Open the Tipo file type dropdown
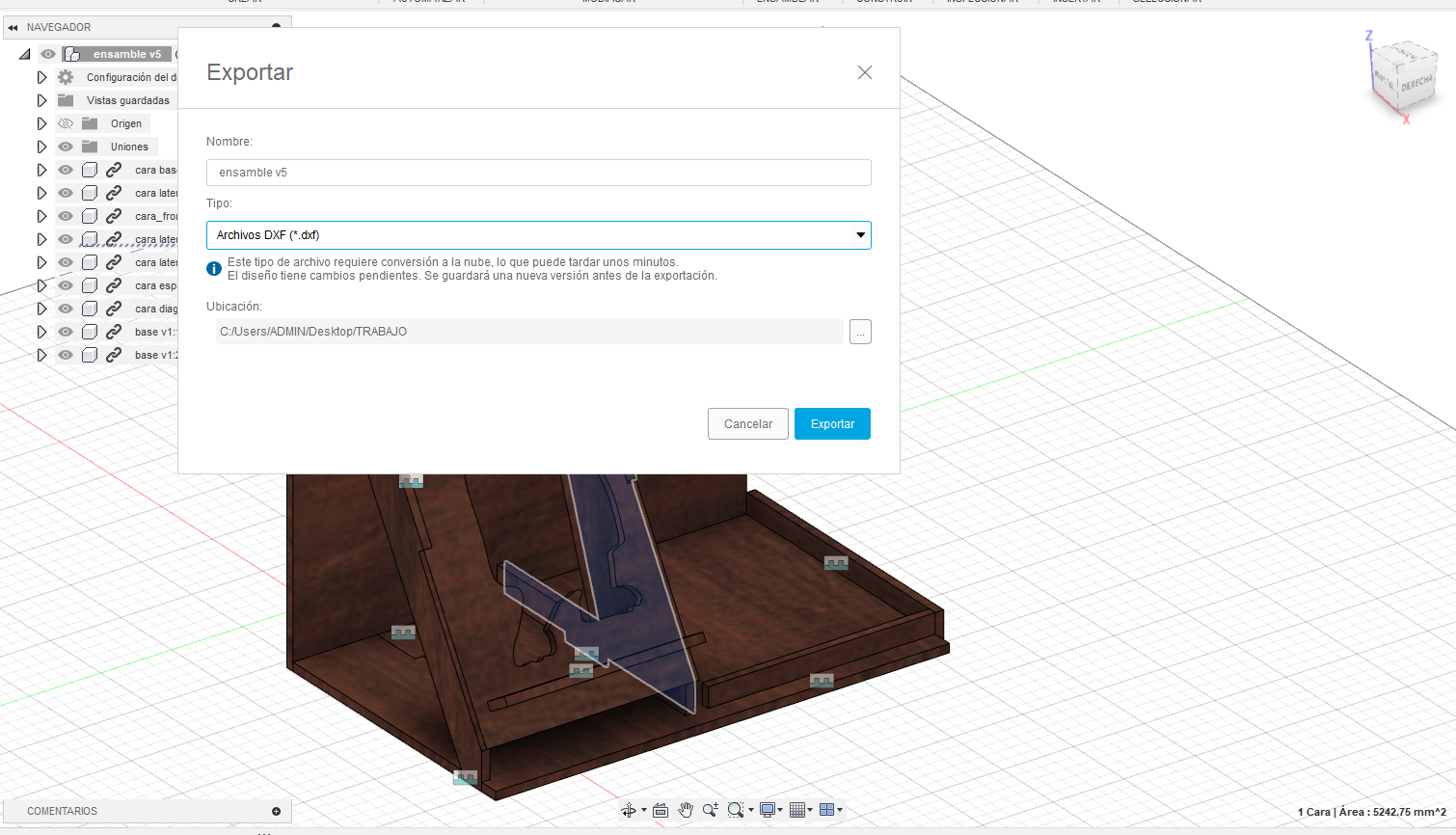Screen dimensions: 1456x835 pyautogui.click(x=538, y=235)
